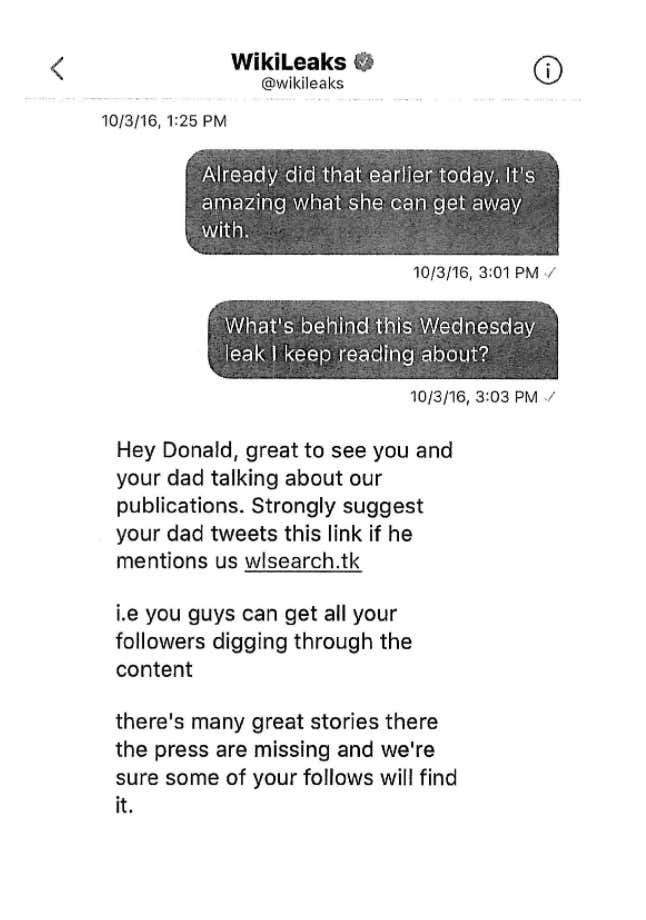
Task: Tap the @wikileaks handle
Action: point(302,84)
